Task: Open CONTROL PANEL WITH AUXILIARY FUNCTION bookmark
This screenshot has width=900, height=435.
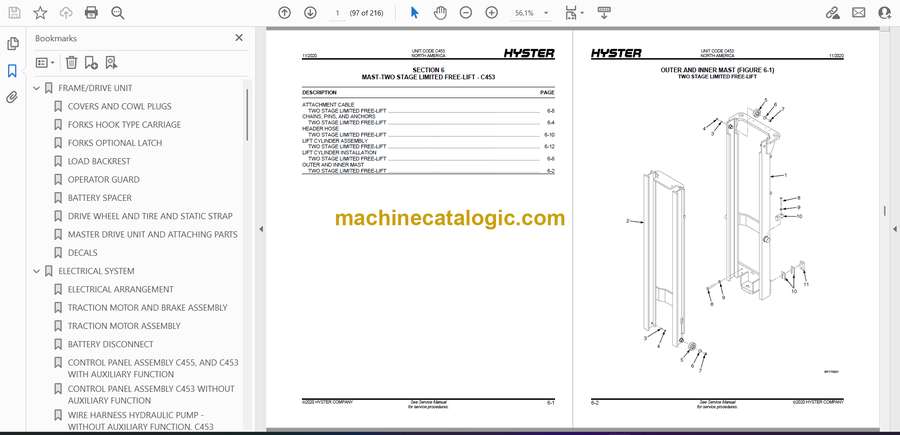Action: 153,368
